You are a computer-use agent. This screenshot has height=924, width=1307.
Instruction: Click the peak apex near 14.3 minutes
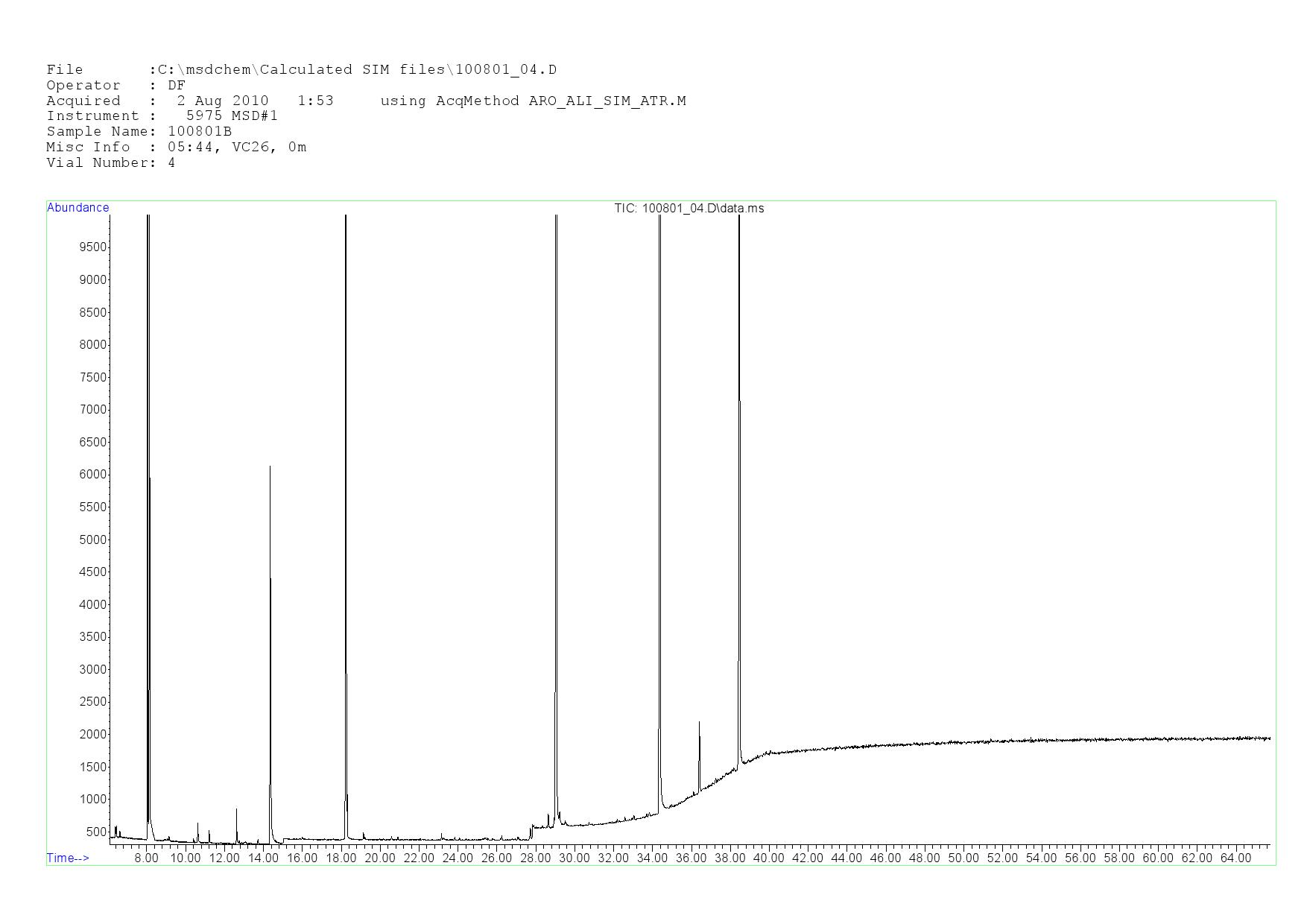(270, 467)
